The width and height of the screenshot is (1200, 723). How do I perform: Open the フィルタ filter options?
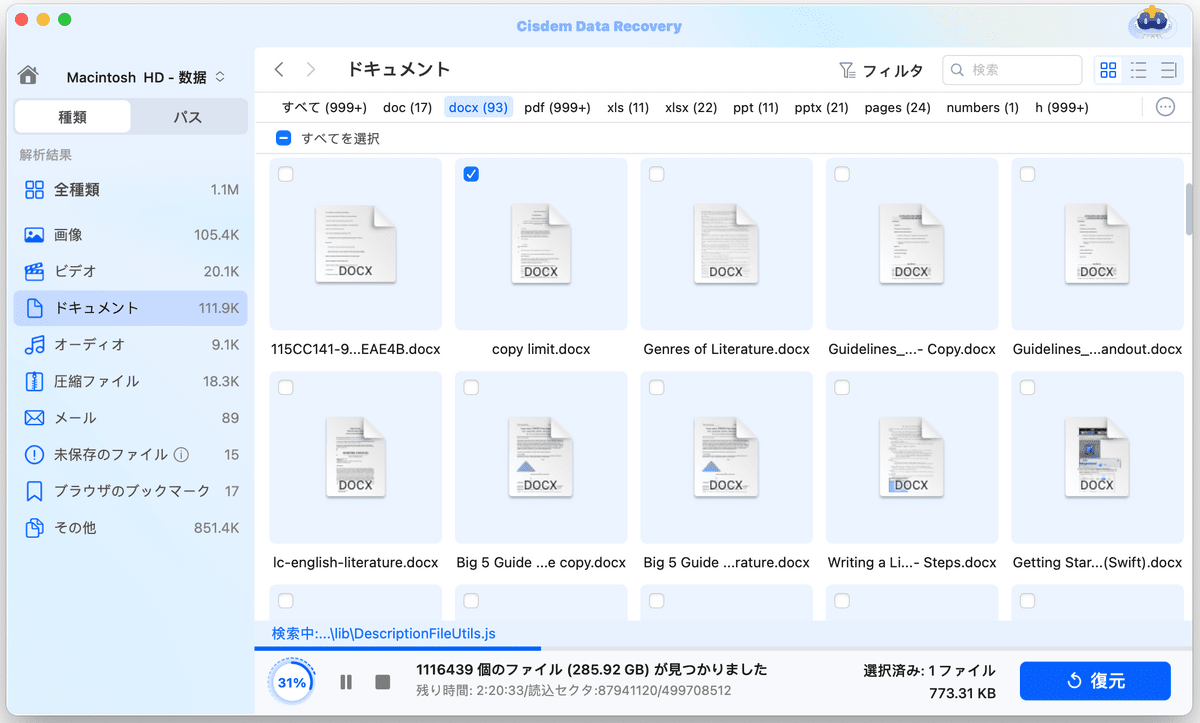coord(880,70)
